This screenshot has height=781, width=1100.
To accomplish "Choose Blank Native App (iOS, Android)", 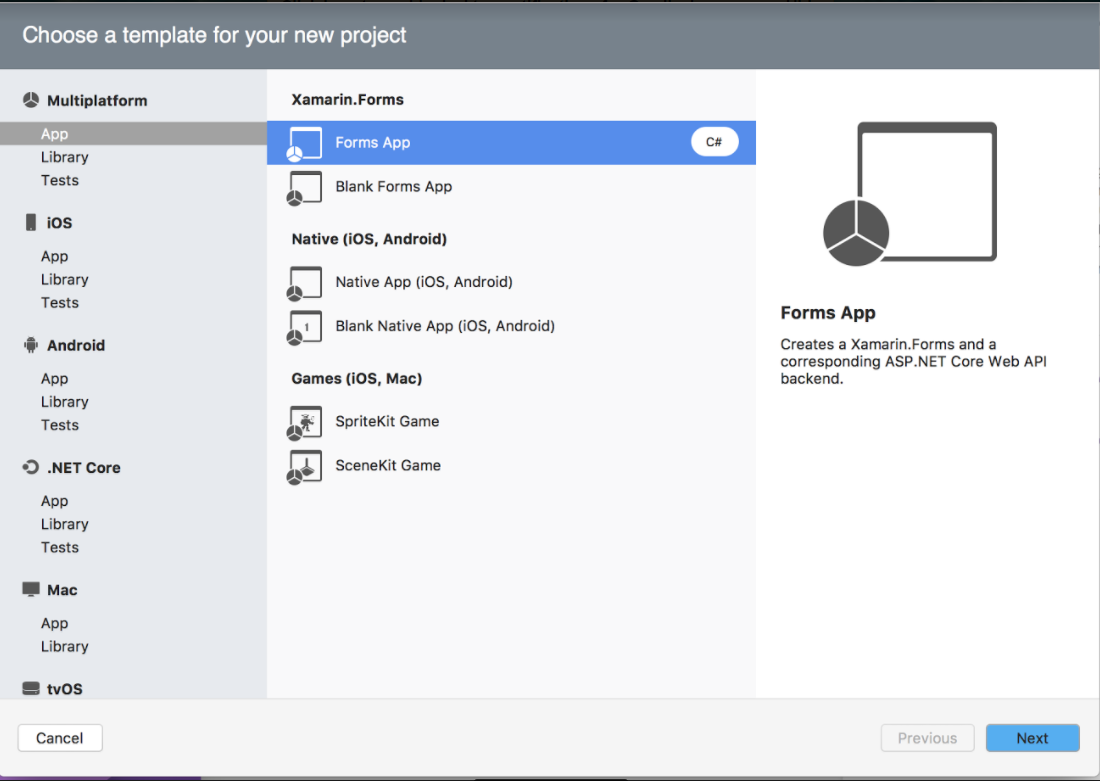I will click(511, 326).
